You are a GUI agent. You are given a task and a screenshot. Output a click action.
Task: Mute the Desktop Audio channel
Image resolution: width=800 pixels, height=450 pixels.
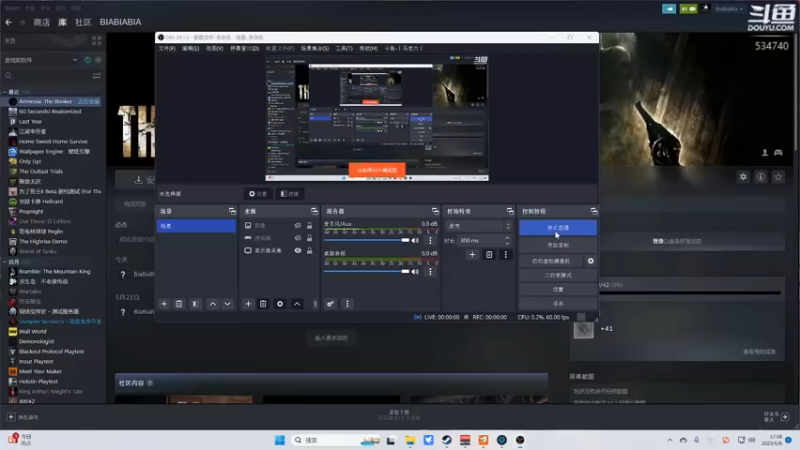click(415, 271)
